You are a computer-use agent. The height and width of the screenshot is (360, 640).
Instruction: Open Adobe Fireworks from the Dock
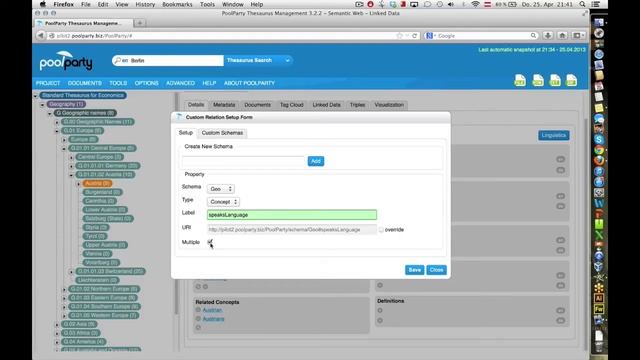point(599,309)
